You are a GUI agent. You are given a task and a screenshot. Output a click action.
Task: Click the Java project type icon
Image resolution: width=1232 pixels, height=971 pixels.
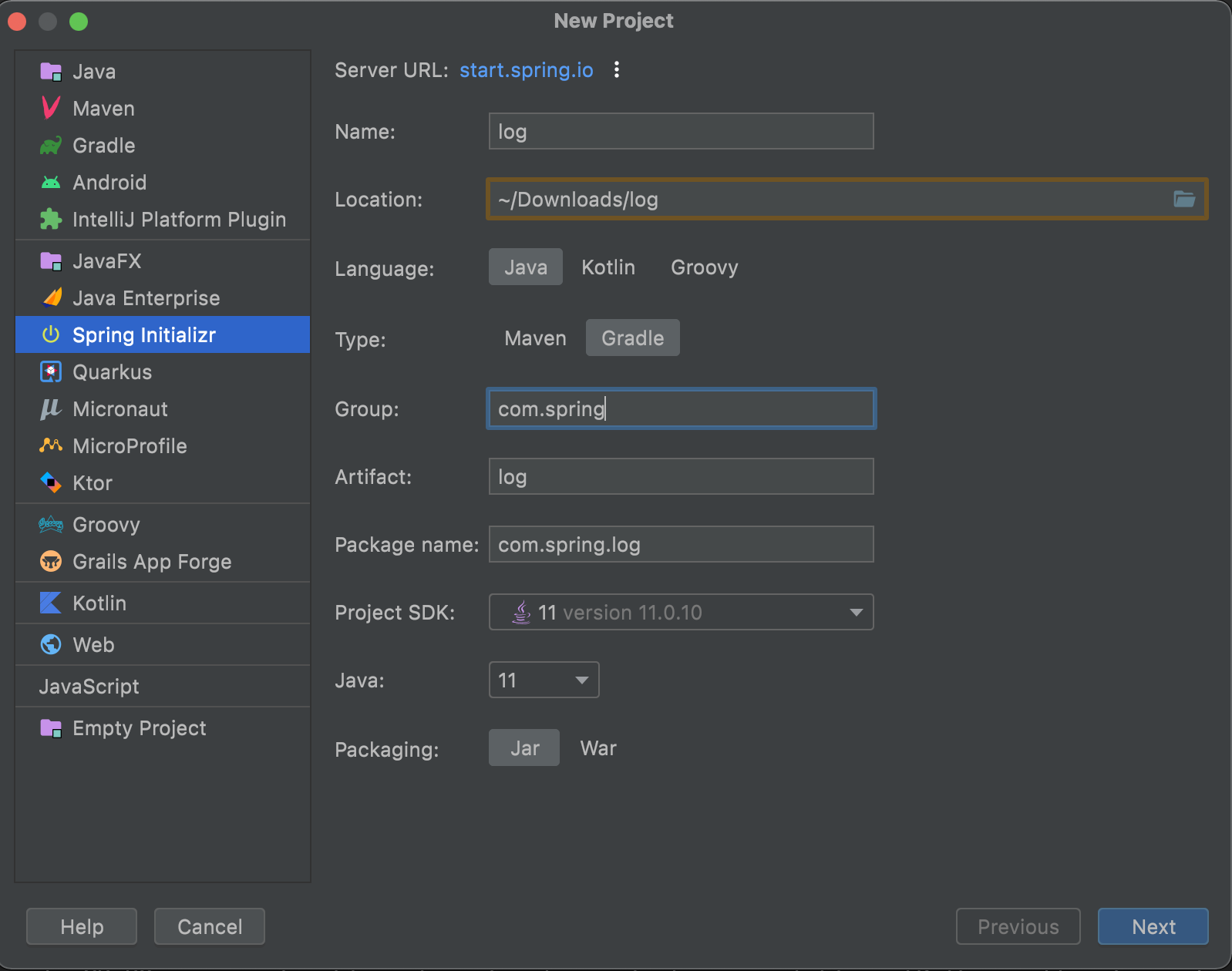click(x=51, y=72)
